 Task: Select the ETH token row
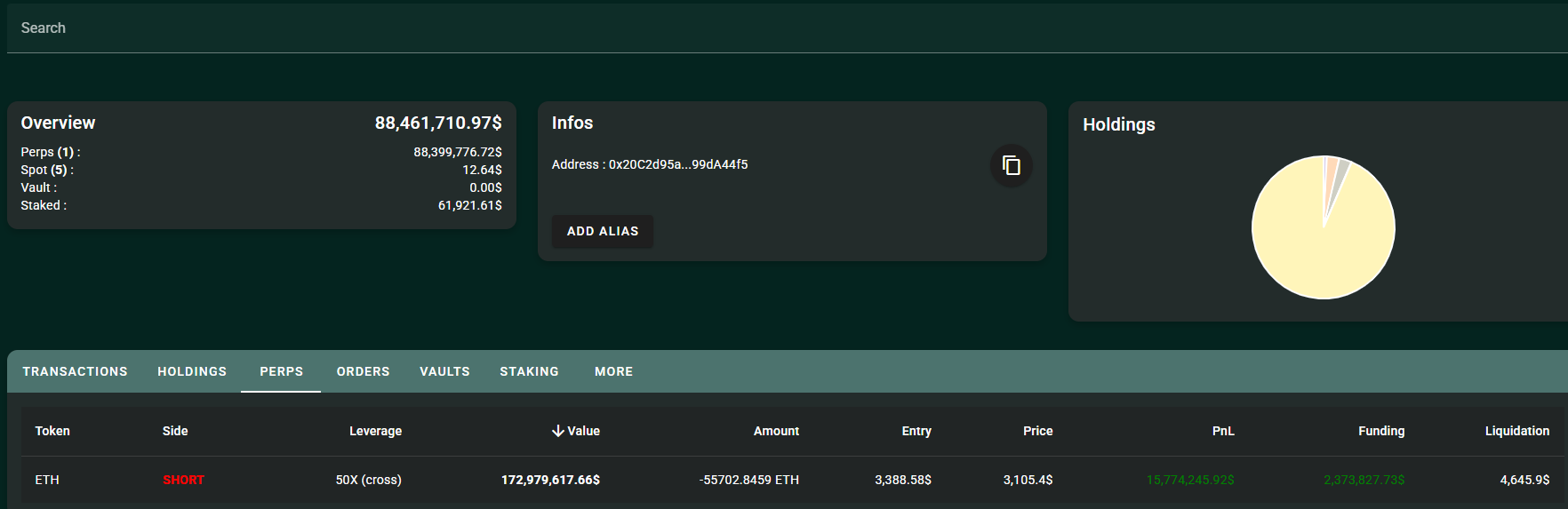[47, 480]
